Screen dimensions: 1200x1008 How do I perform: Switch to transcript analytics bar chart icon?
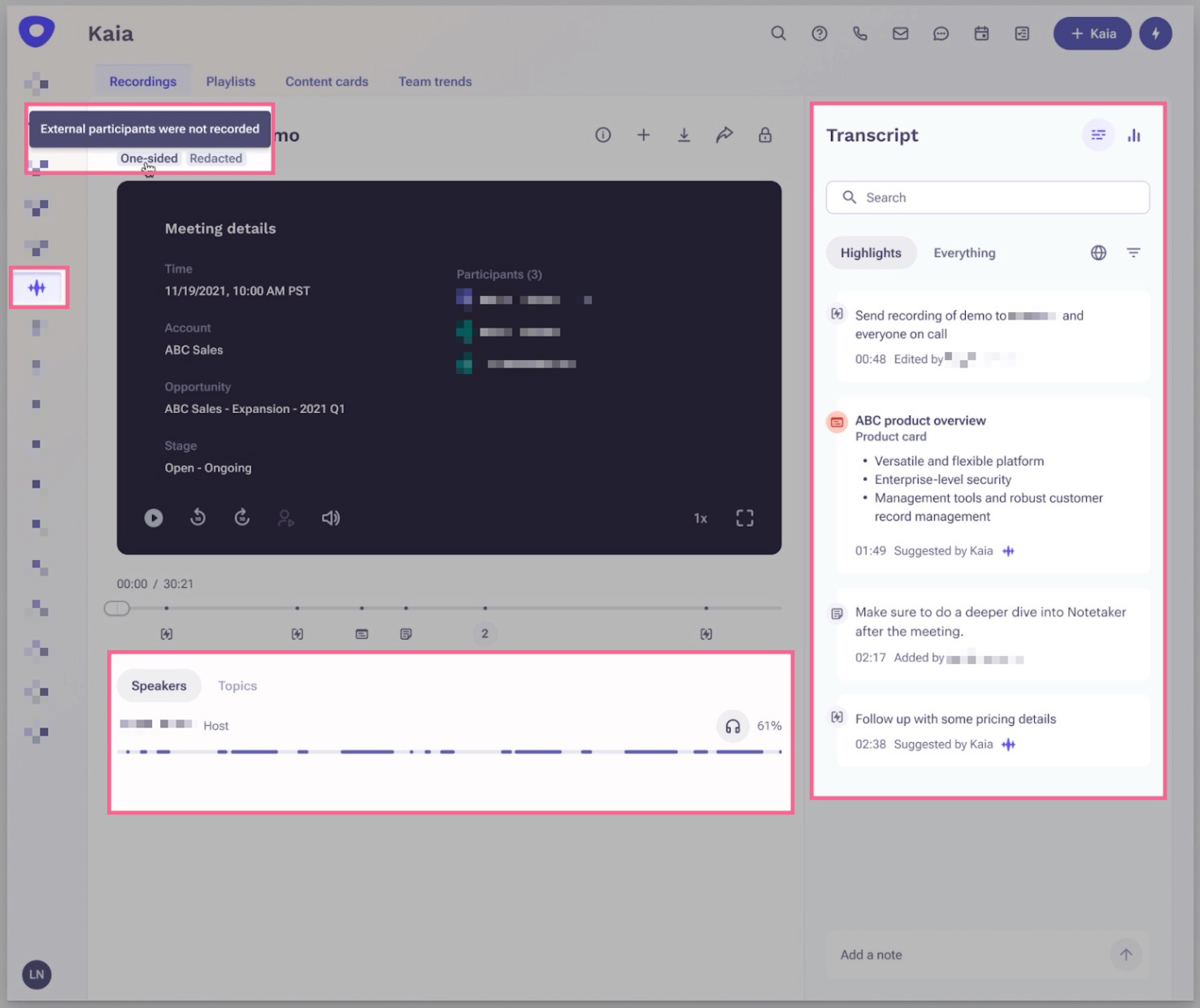click(x=1134, y=135)
